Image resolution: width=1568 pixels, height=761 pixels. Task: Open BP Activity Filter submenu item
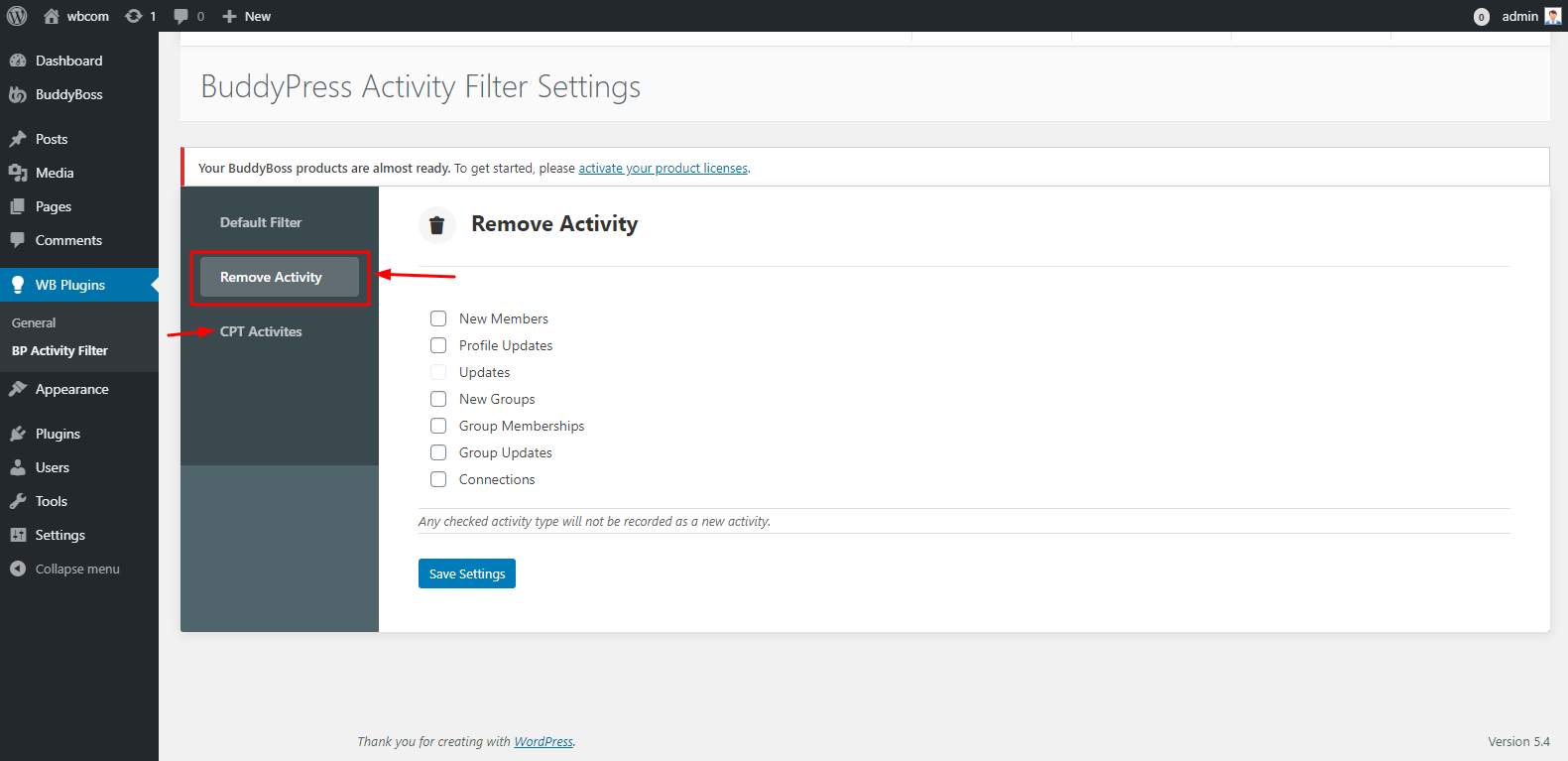(60, 350)
